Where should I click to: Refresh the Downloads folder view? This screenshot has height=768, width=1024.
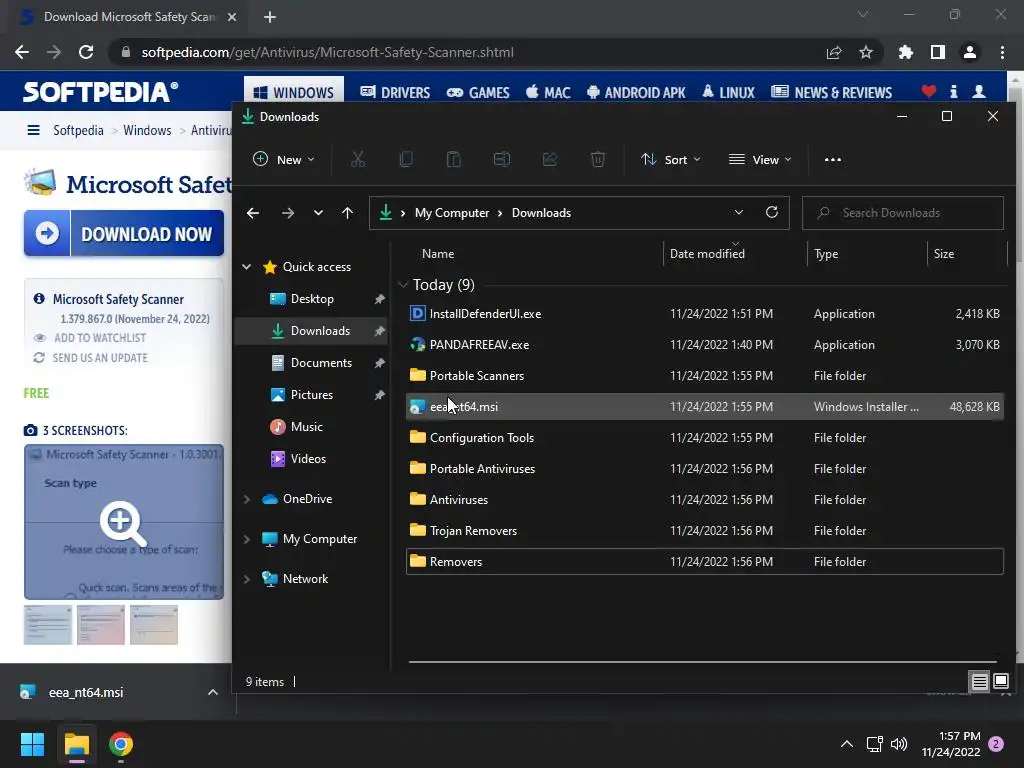[x=772, y=212]
